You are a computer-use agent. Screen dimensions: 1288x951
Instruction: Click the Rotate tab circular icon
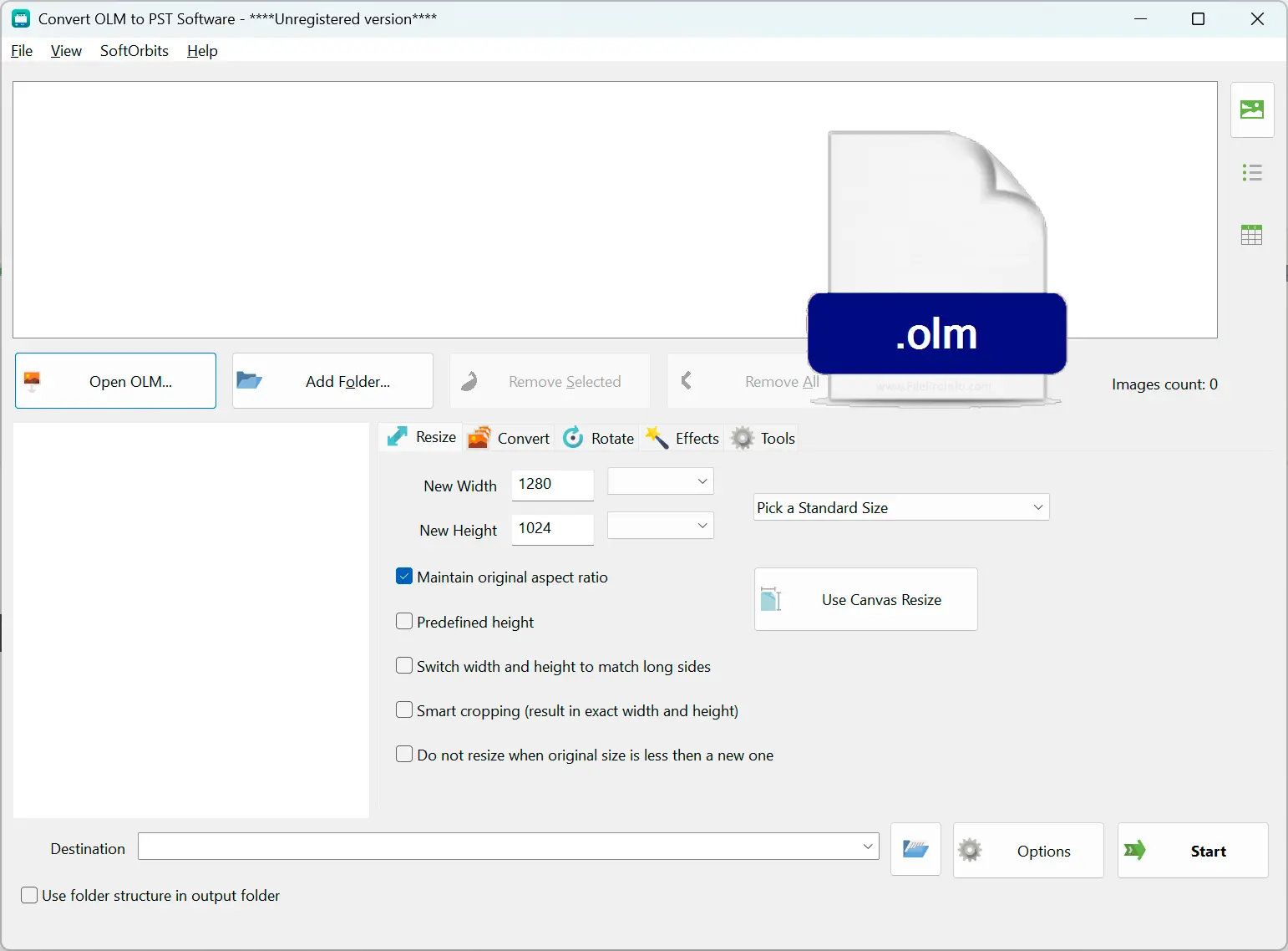pyautogui.click(x=573, y=438)
